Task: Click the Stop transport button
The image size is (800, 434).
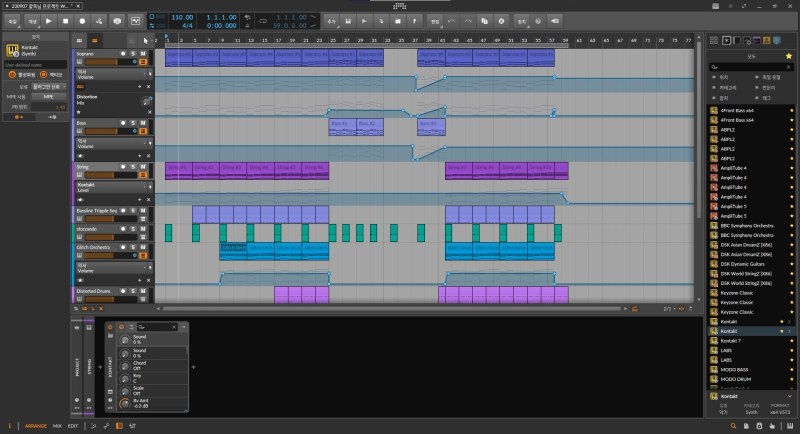Action: point(65,20)
